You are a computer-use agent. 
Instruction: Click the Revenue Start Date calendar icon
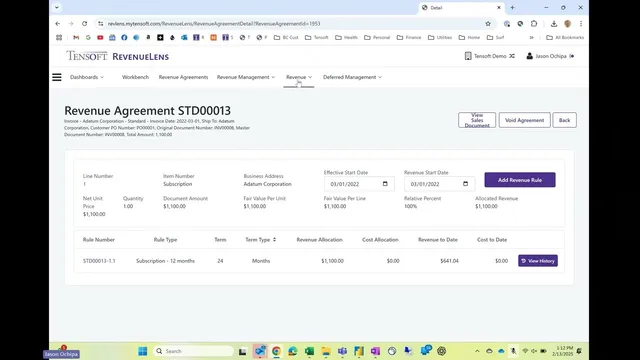(x=465, y=184)
